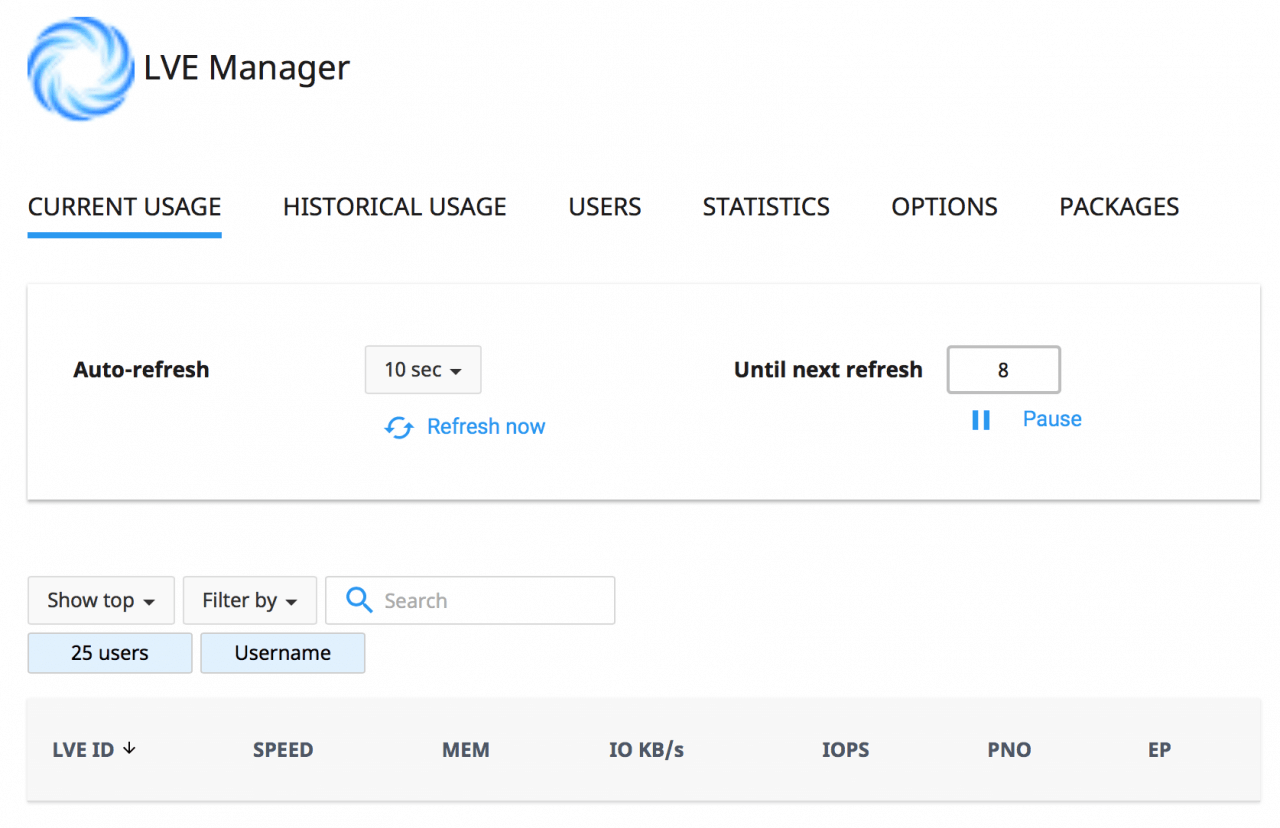Click the Refresh now link

(x=486, y=427)
